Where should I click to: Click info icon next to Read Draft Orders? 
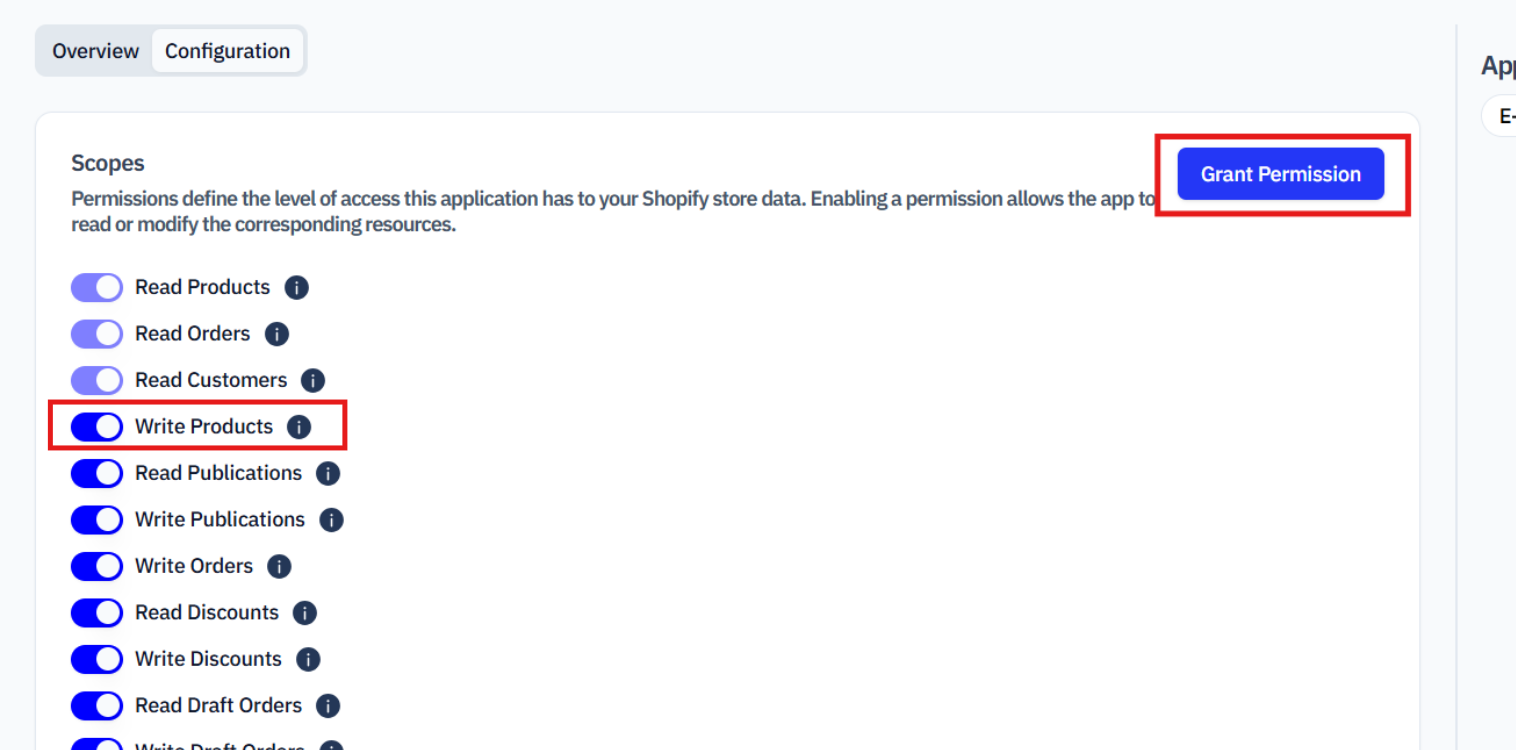point(328,706)
